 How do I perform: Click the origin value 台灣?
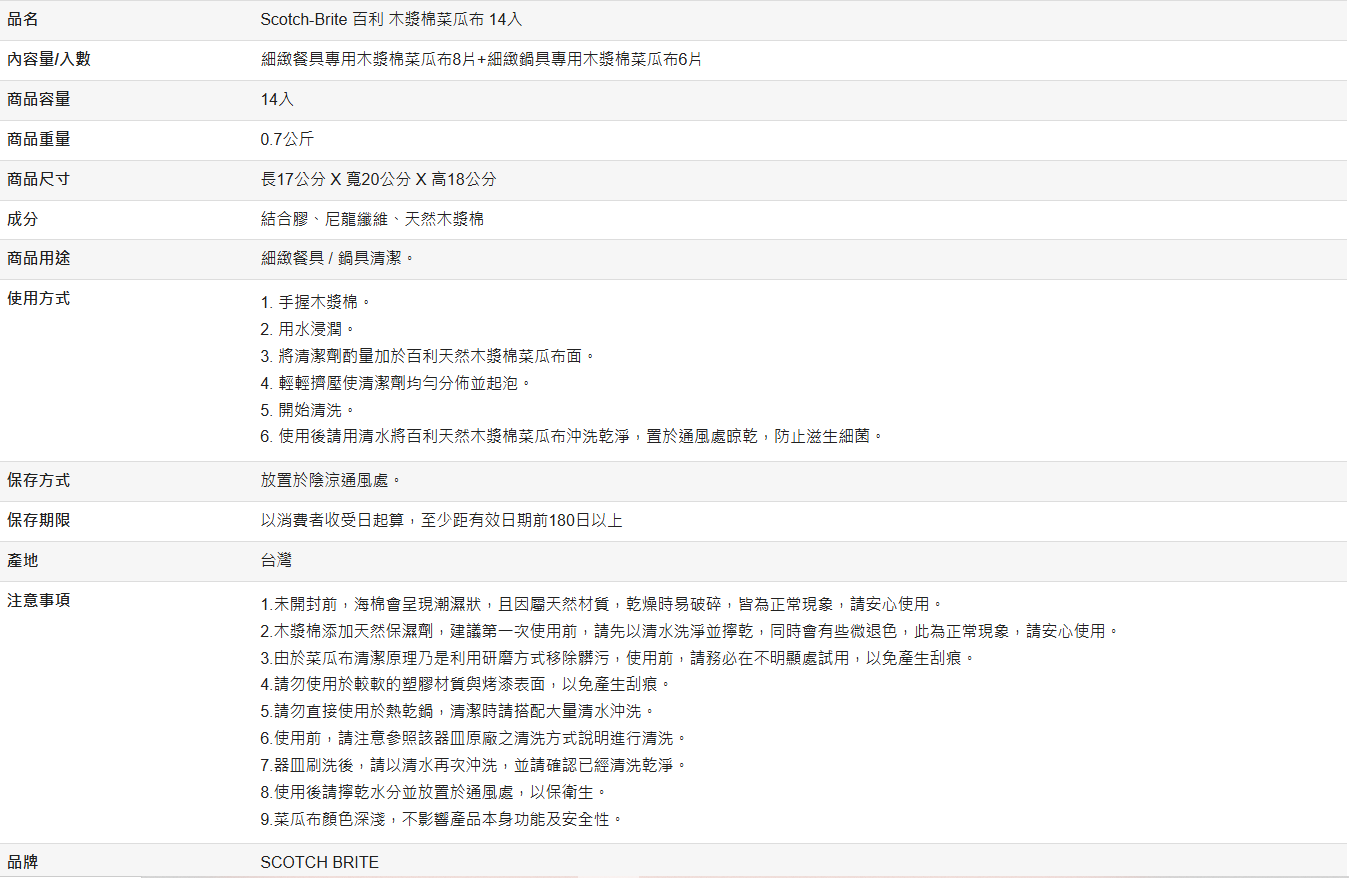pos(276,560)
